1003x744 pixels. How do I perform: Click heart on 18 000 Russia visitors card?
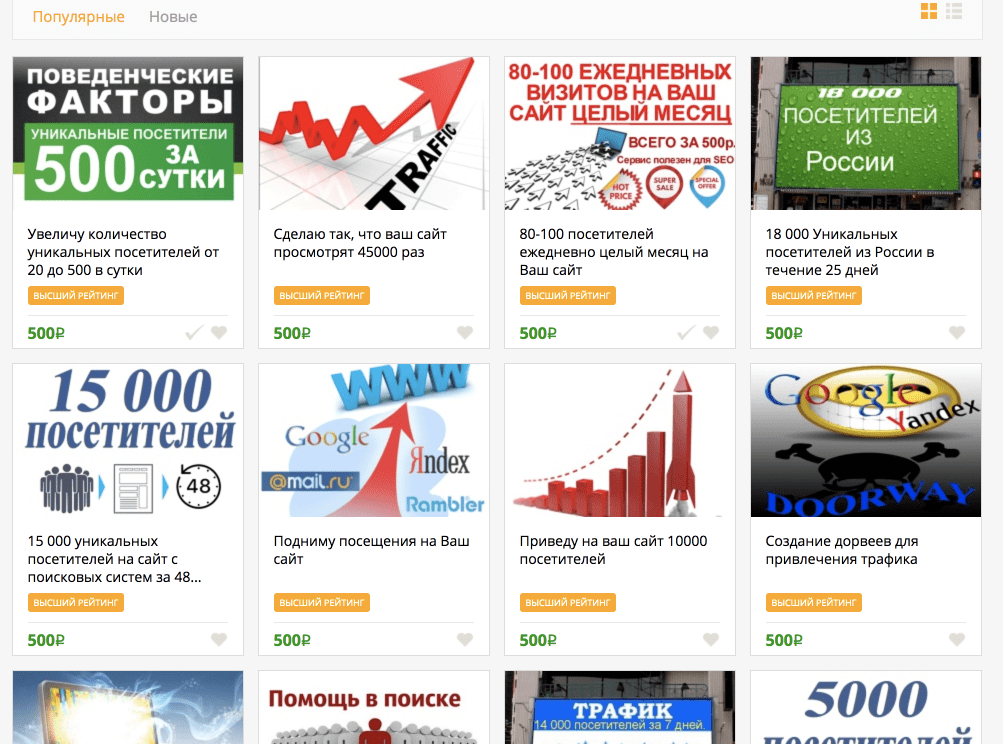pyautogui.click(x=957, y=332)
